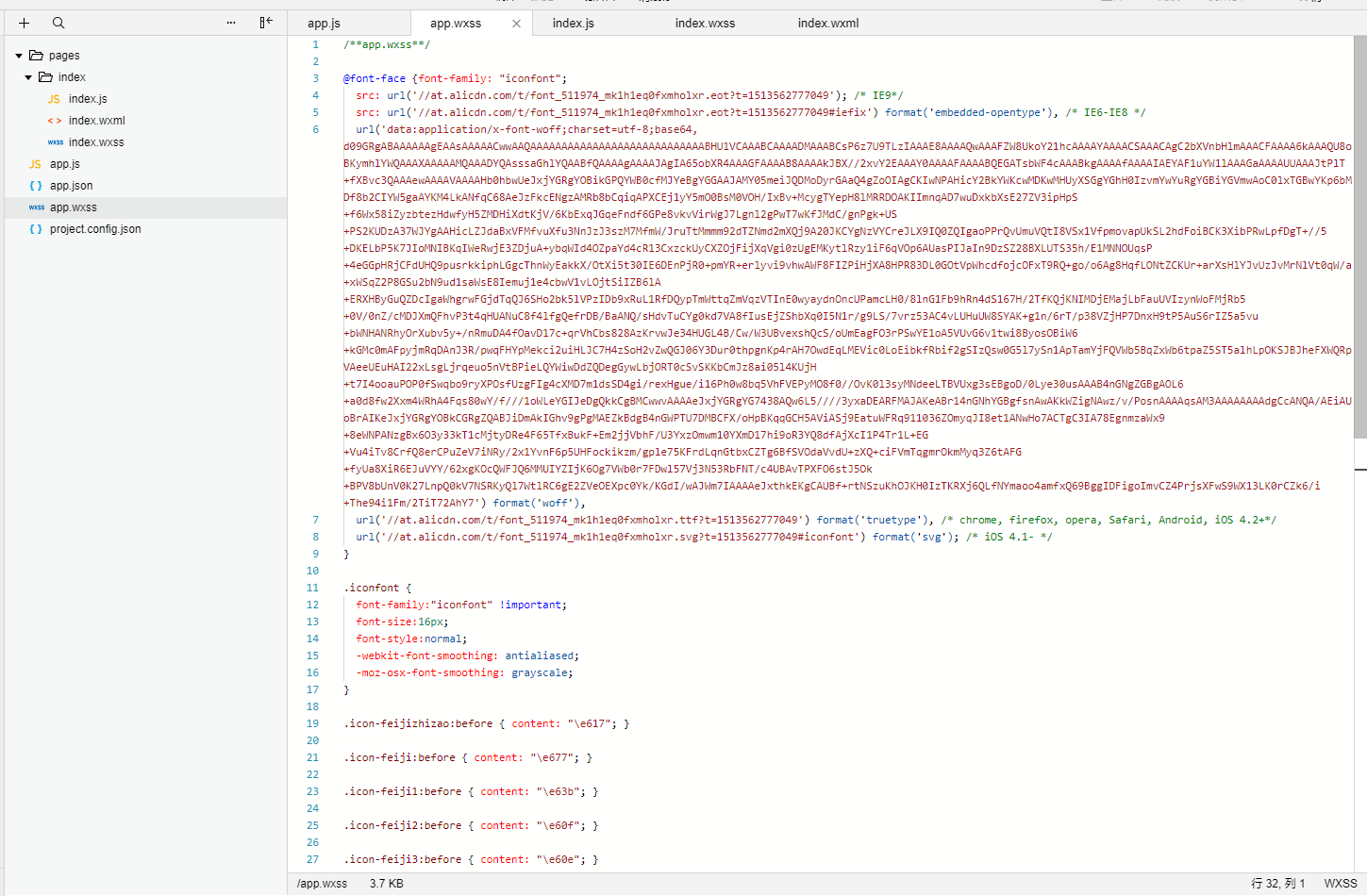Open app.json in file tree

71,186
